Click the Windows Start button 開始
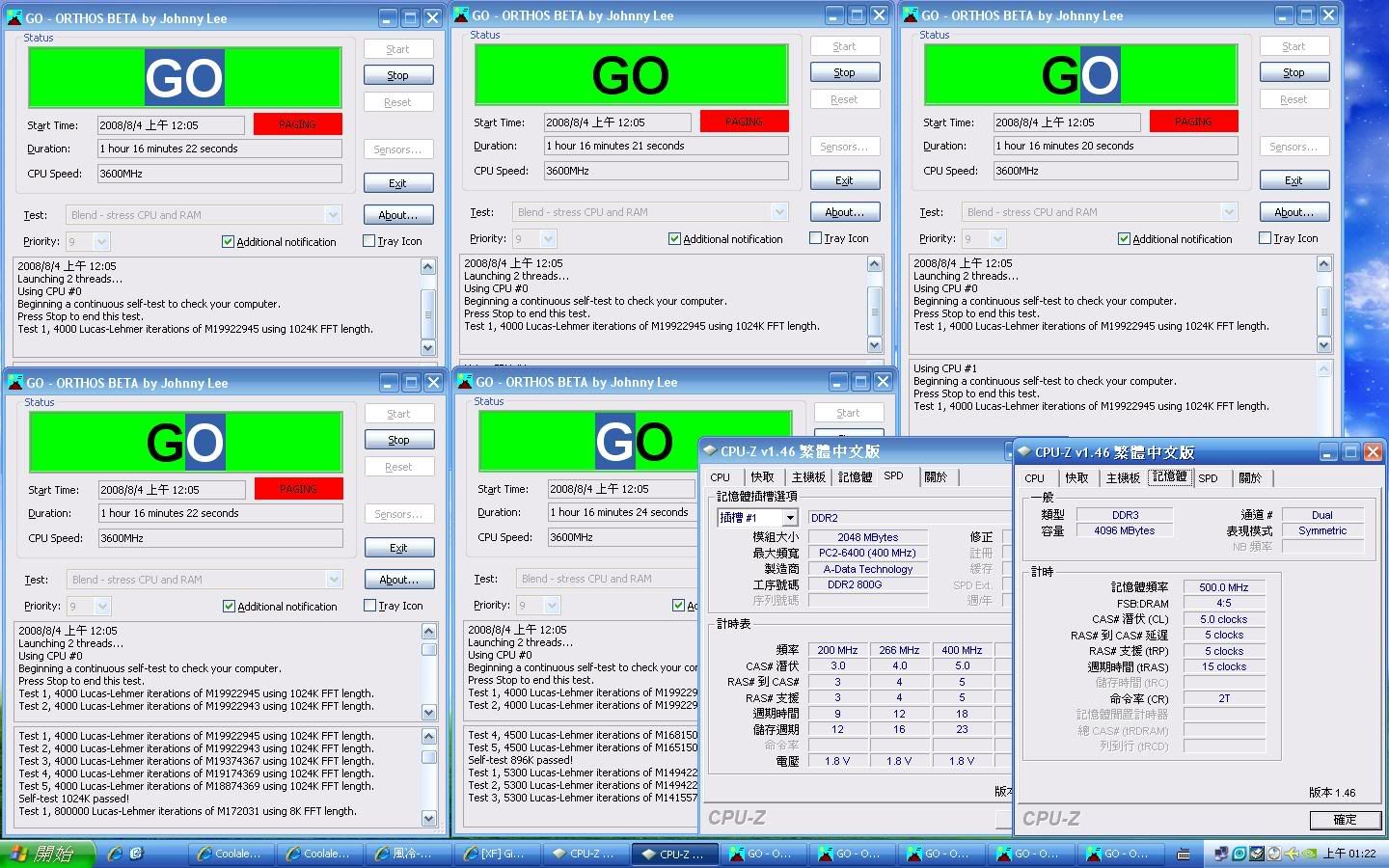The width and height of the screenshot is (1389, 868). point(46,854)
